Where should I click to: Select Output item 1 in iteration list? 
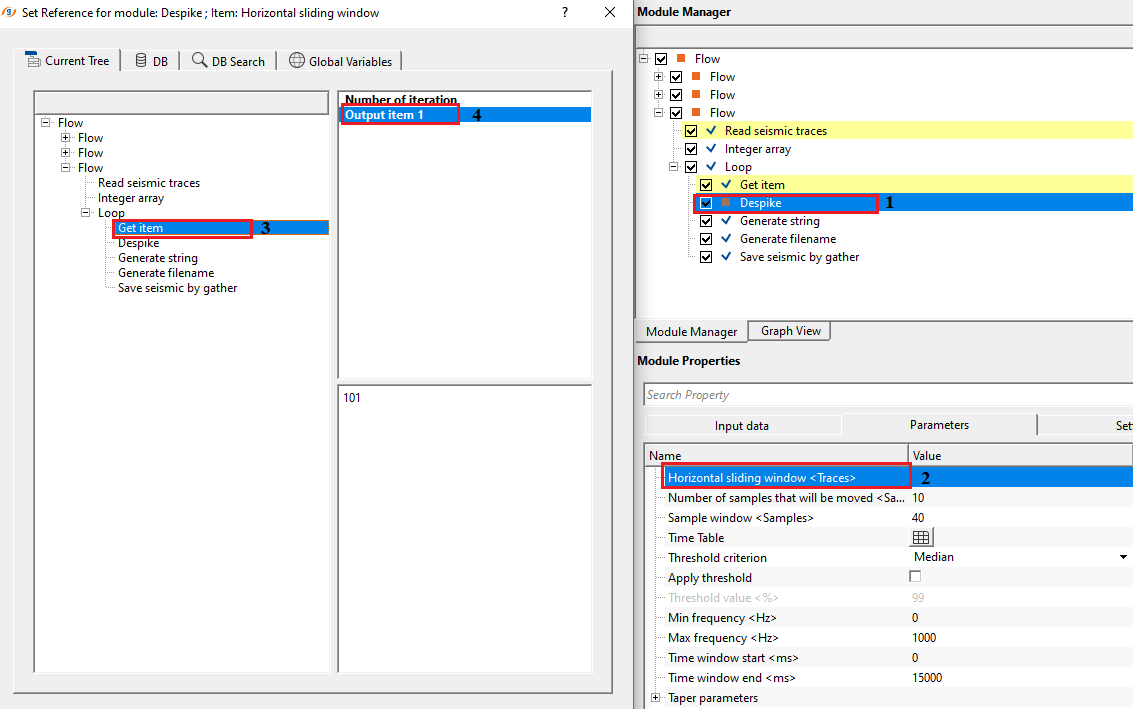(x=385, y=115)
